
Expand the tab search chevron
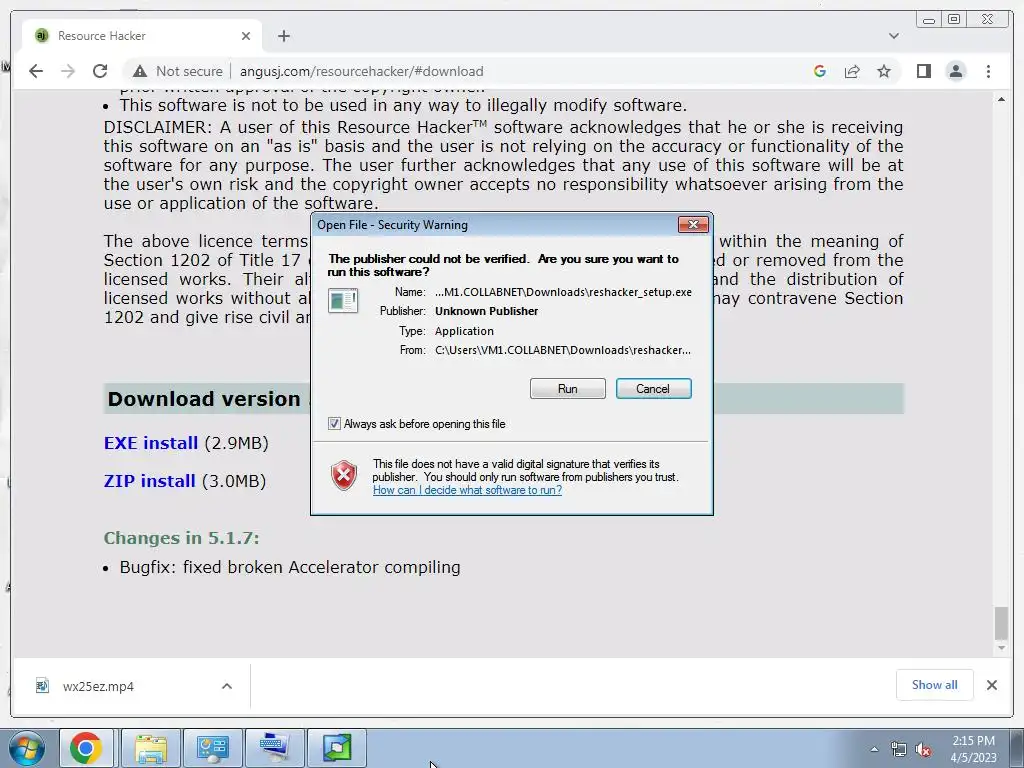(893, 36)
